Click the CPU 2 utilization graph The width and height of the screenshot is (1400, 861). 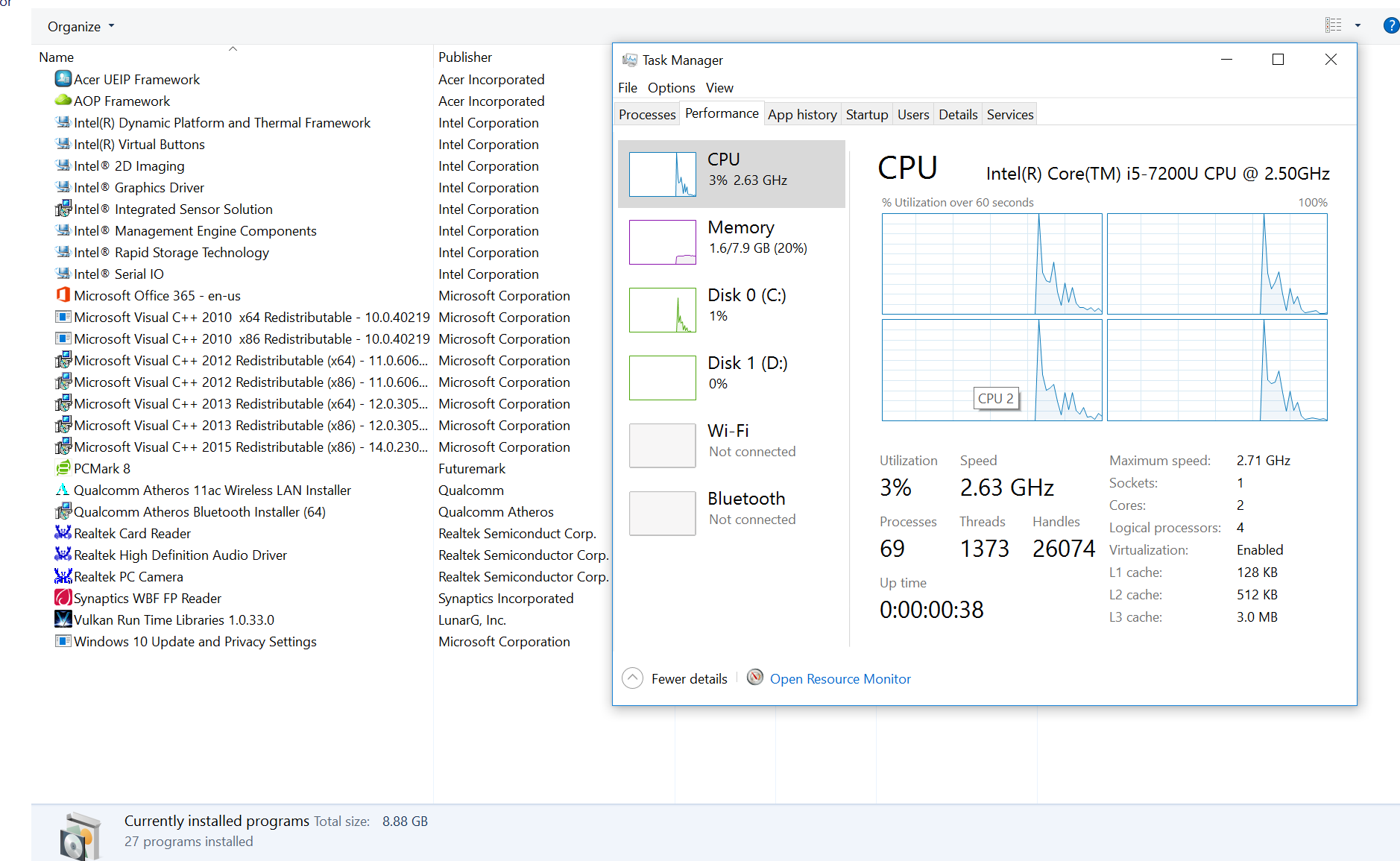click(992, 370)
